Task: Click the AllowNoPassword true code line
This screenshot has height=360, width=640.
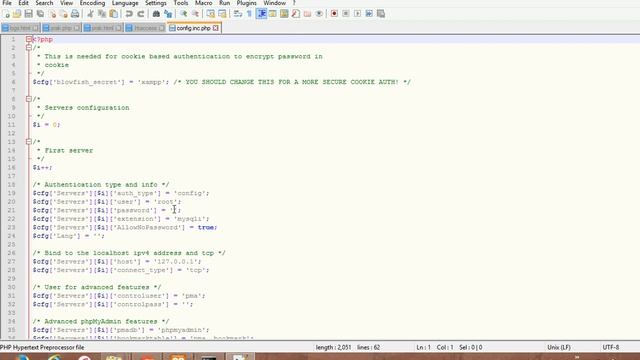Action: pyautogui.click(x=125, y=227)
